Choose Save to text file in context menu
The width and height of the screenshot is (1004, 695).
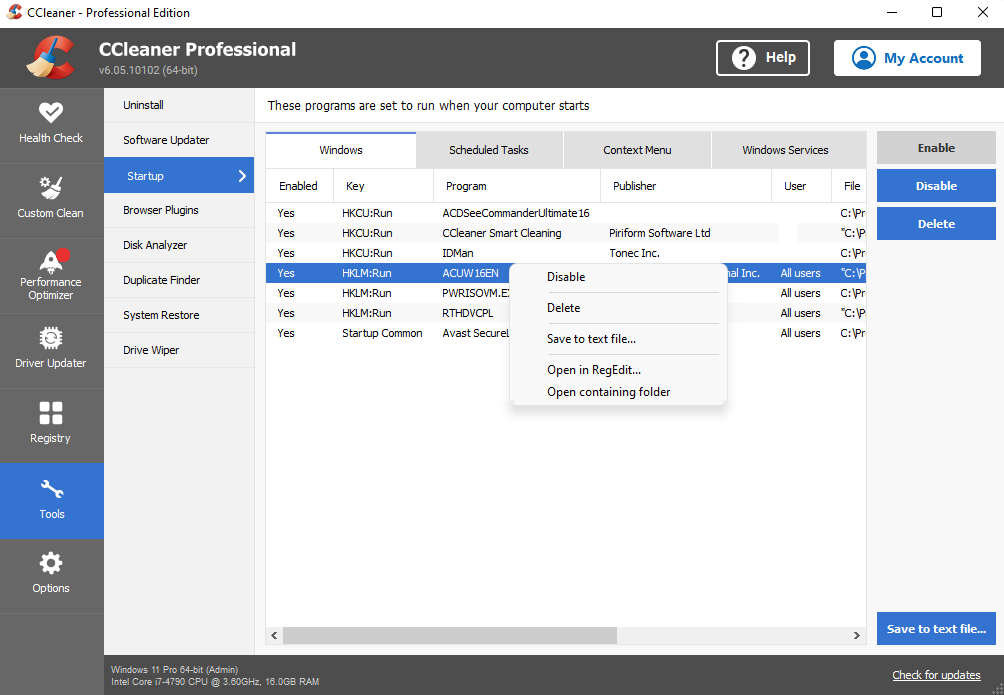point(619,339)
